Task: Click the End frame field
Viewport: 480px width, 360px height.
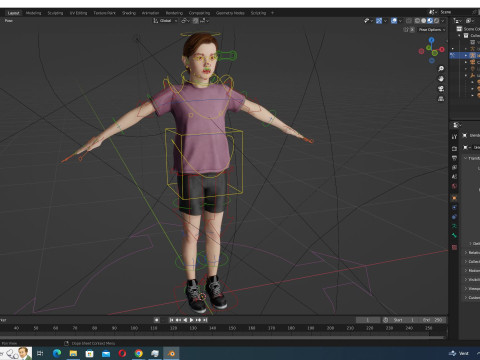Action: coord(432,320)
